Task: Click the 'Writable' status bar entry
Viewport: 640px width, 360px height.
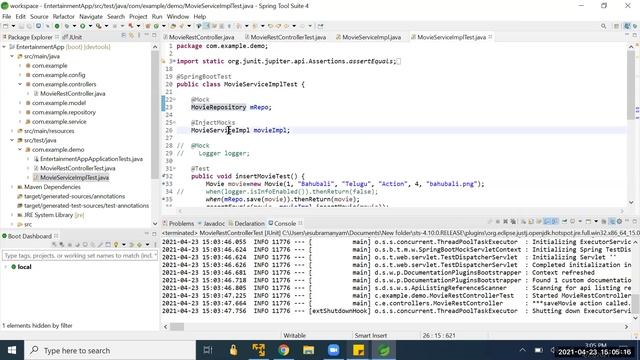Action: [294, 336]
